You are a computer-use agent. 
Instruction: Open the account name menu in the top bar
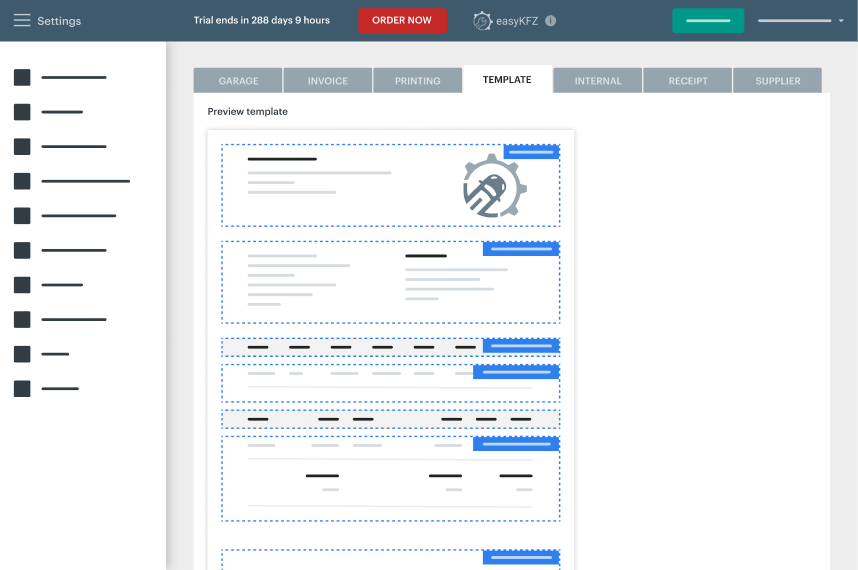click(x=794, y=21)
